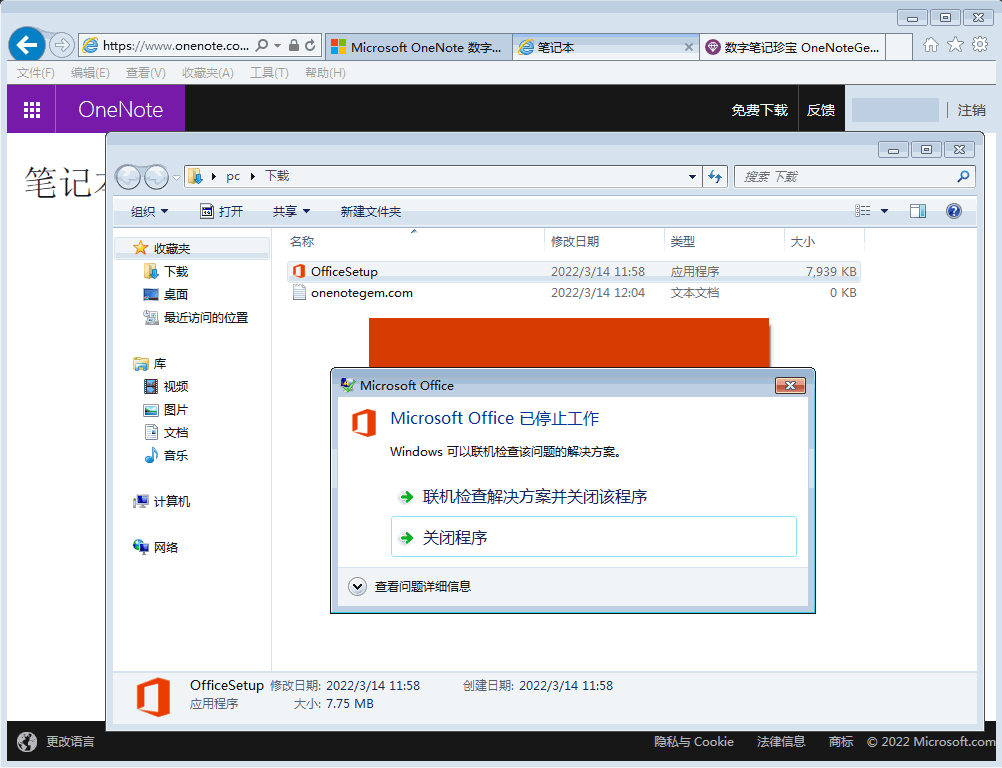The height and width of the screenshot is (768, 1002).
Task: Open the IE home page icon
Action: pos(931,45)
